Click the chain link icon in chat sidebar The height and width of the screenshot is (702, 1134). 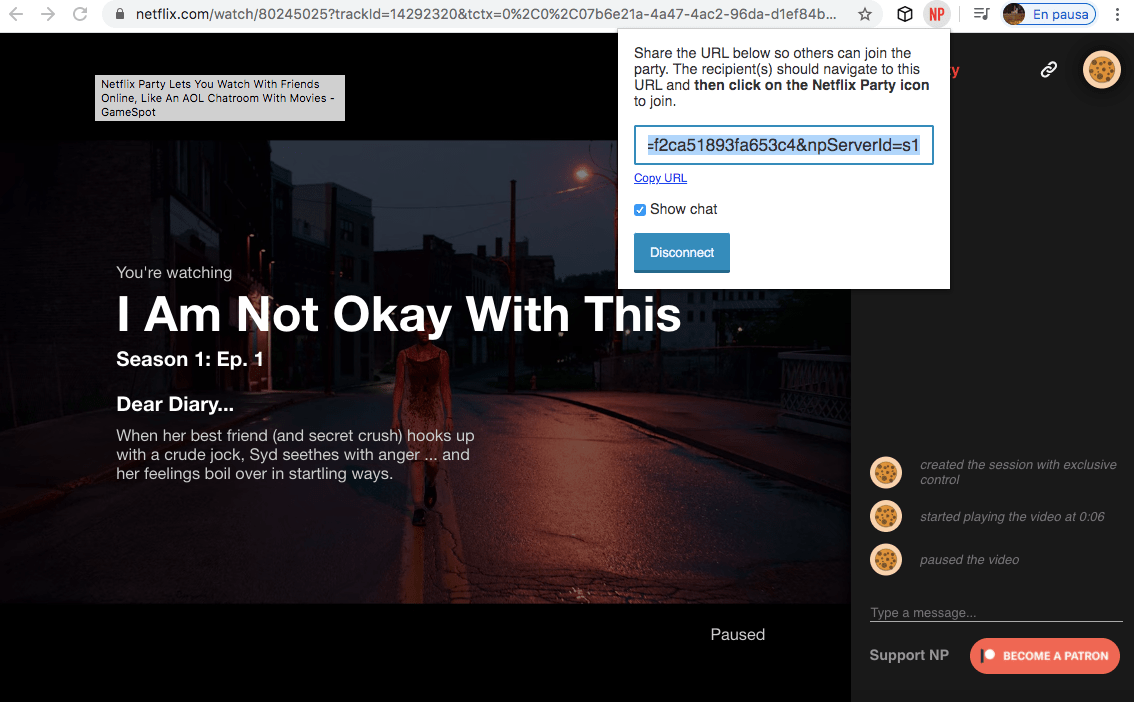(x=1048, y=69)
